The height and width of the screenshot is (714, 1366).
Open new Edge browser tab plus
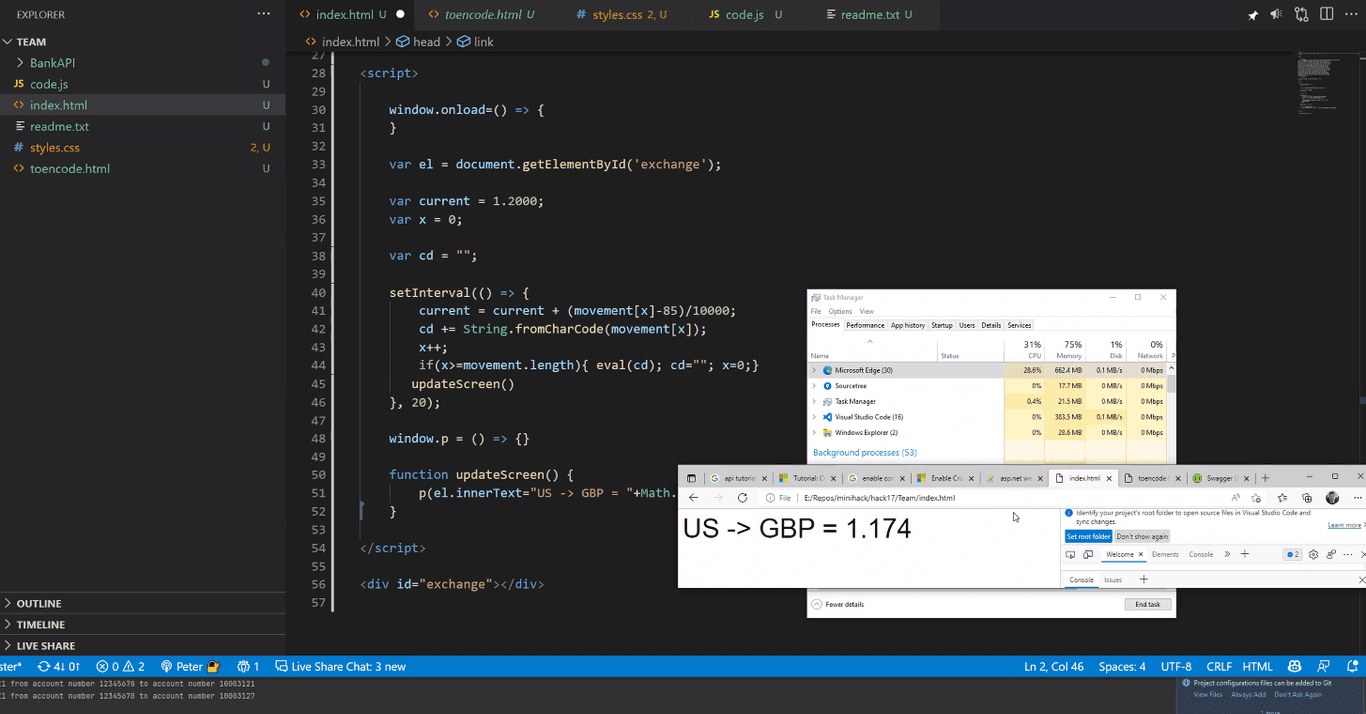click(x=1265, y=479)
